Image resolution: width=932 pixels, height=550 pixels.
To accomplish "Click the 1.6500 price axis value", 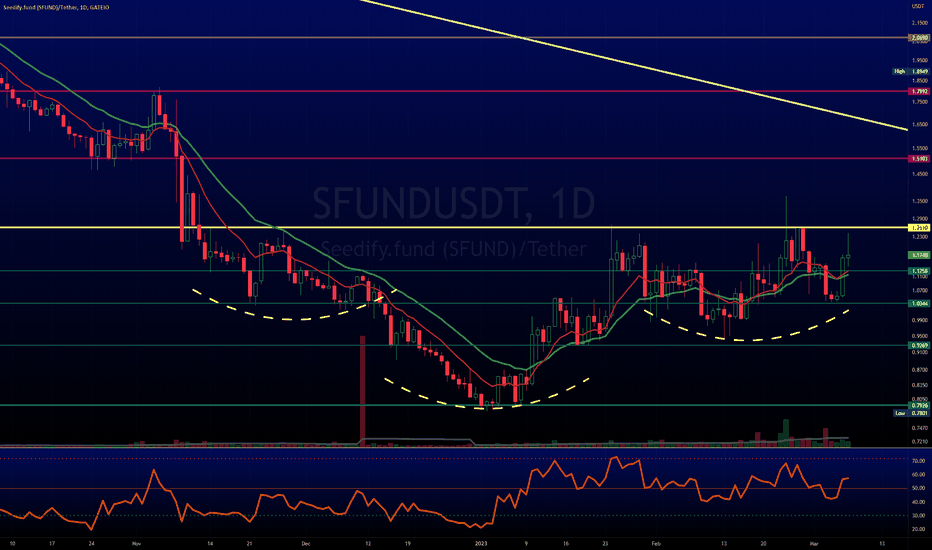I will [919, 125].
